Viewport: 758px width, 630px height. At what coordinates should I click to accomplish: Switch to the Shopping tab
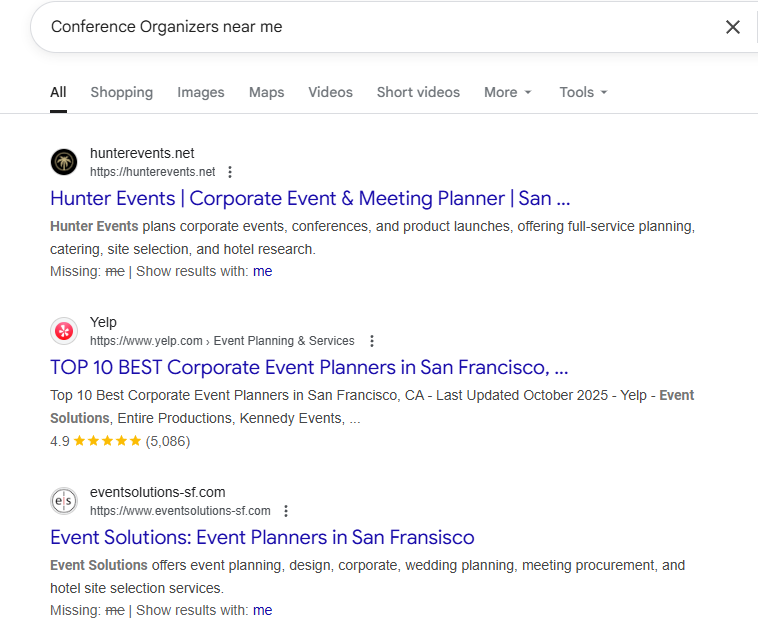pos(121,92)
